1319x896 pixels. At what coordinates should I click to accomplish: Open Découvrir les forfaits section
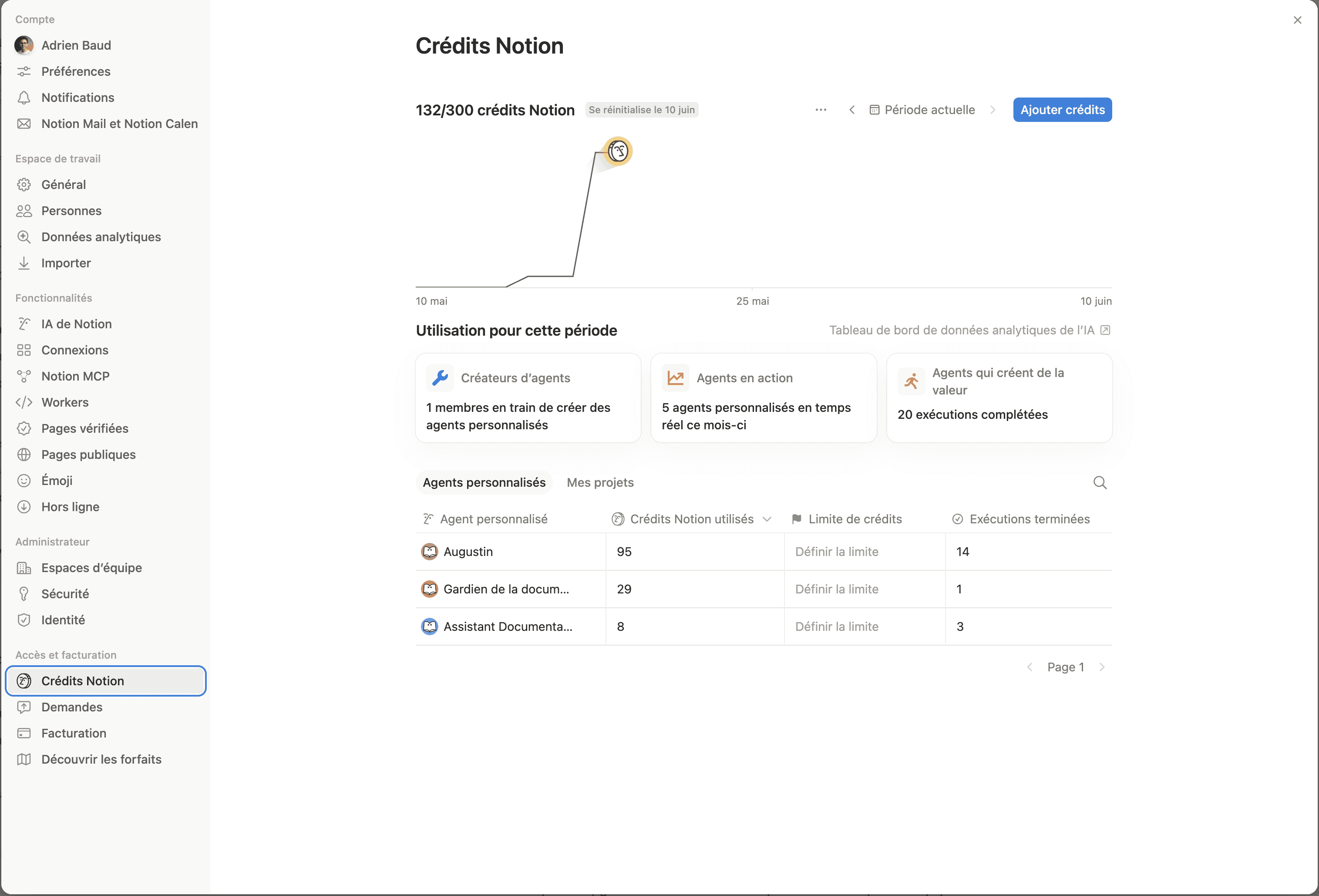tap(106, 759)
